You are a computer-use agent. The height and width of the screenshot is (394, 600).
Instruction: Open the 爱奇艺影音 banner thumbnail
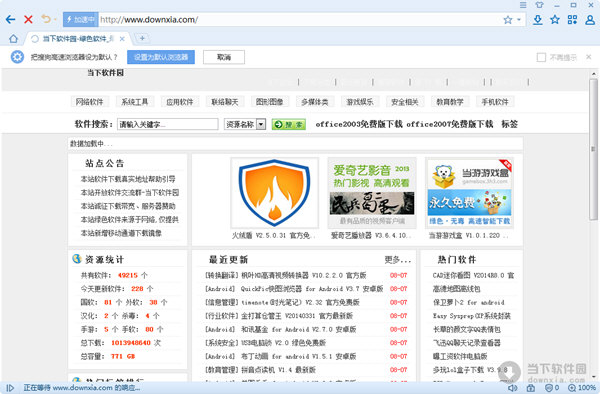click(x=372, y=193)
